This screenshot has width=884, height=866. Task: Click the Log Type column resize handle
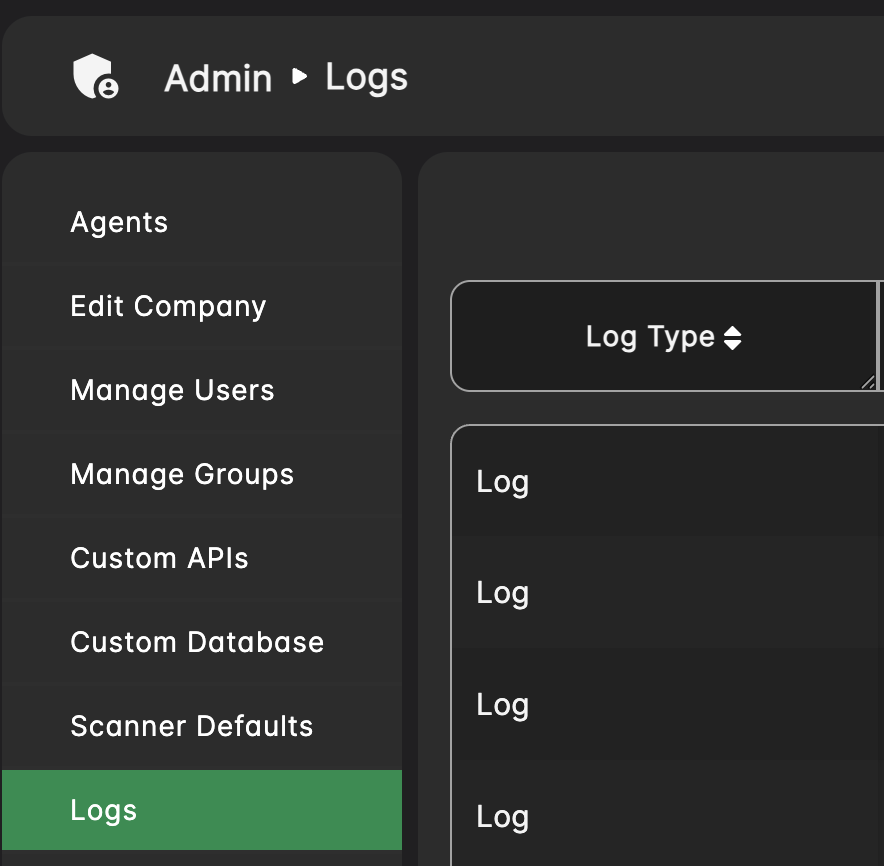point(867,382)
